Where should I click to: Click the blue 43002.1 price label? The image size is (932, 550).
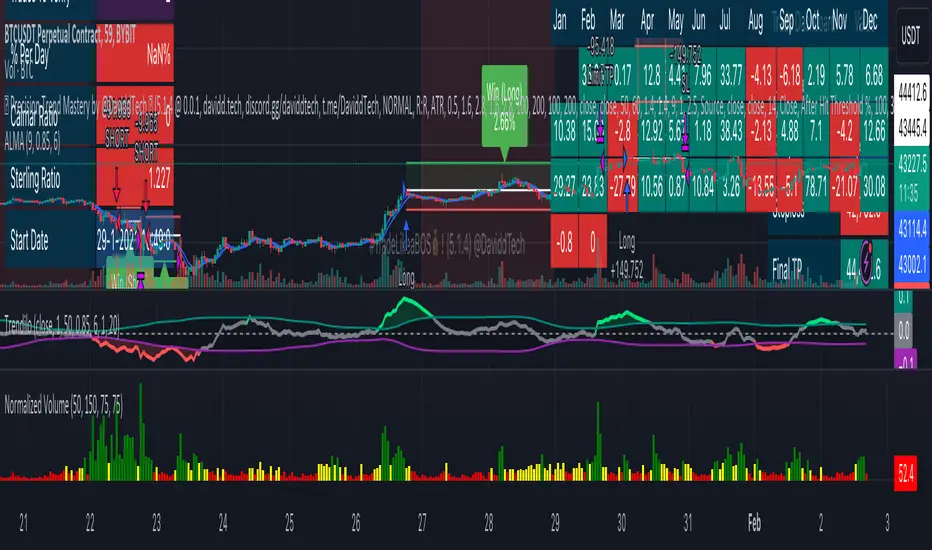[912, 265]
